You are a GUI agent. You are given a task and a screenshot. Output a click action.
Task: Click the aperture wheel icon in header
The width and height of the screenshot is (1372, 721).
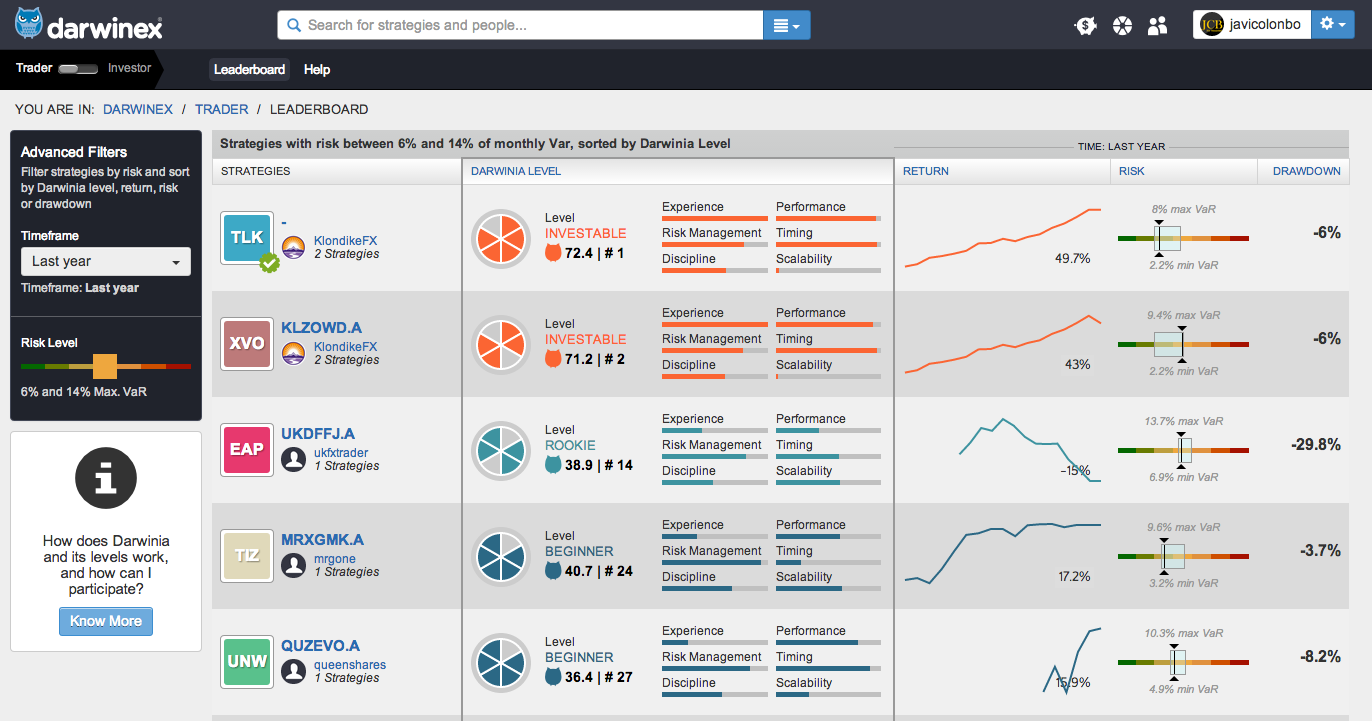point(1122,26)
